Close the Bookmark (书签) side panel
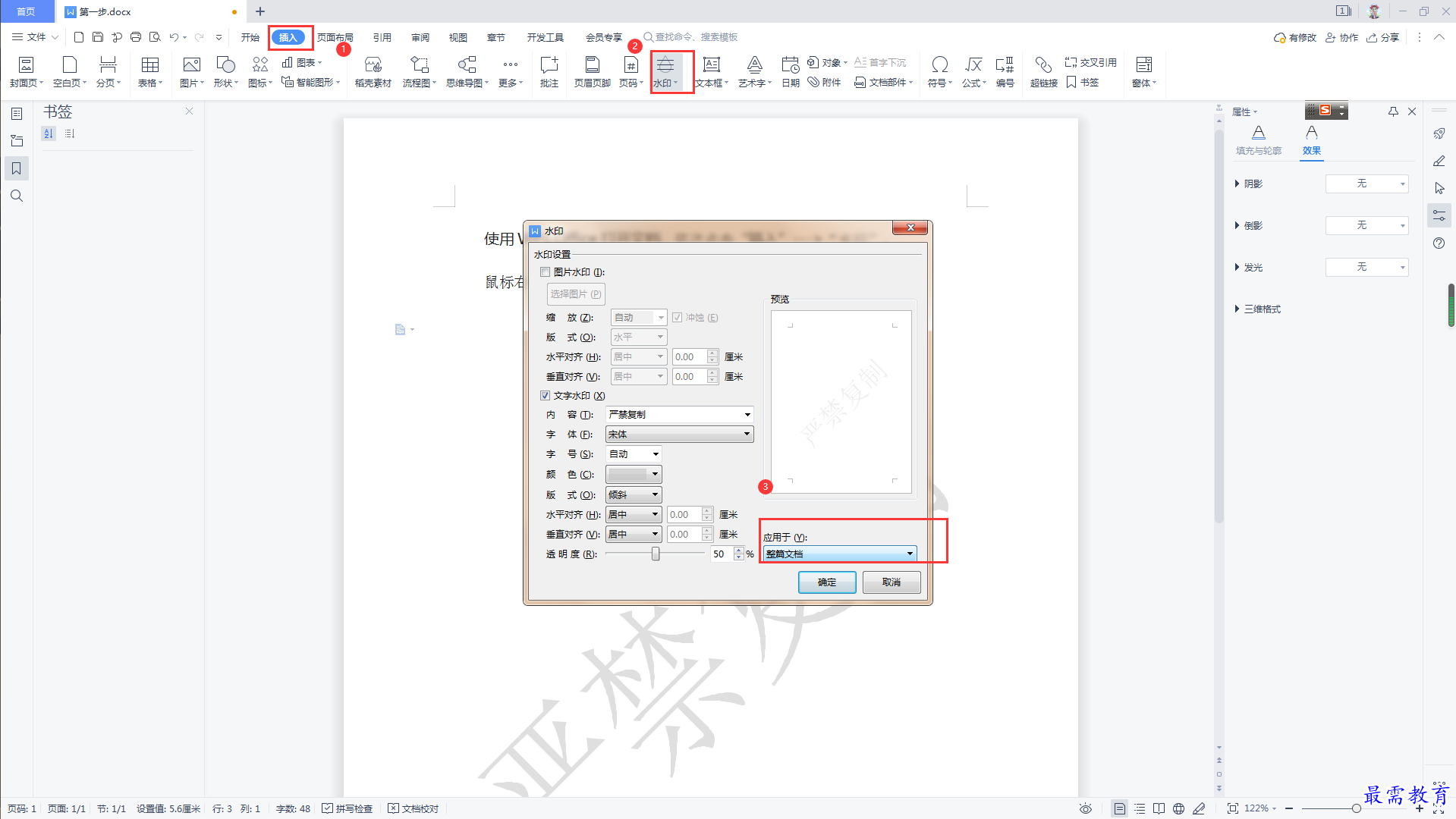Screen dimensions: 1456x819 coord(190,111)
